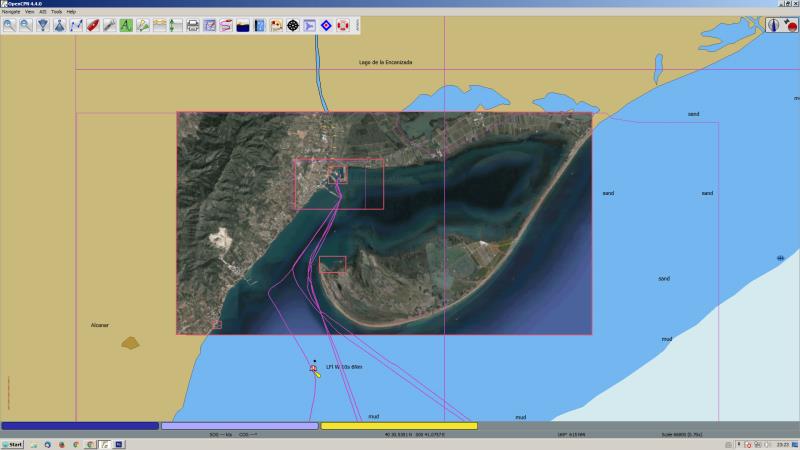Image resolution: width=800 pixels, height=450 pixels.
Task: Click the Zoom In magnifier icon
Action: (9, 25)
